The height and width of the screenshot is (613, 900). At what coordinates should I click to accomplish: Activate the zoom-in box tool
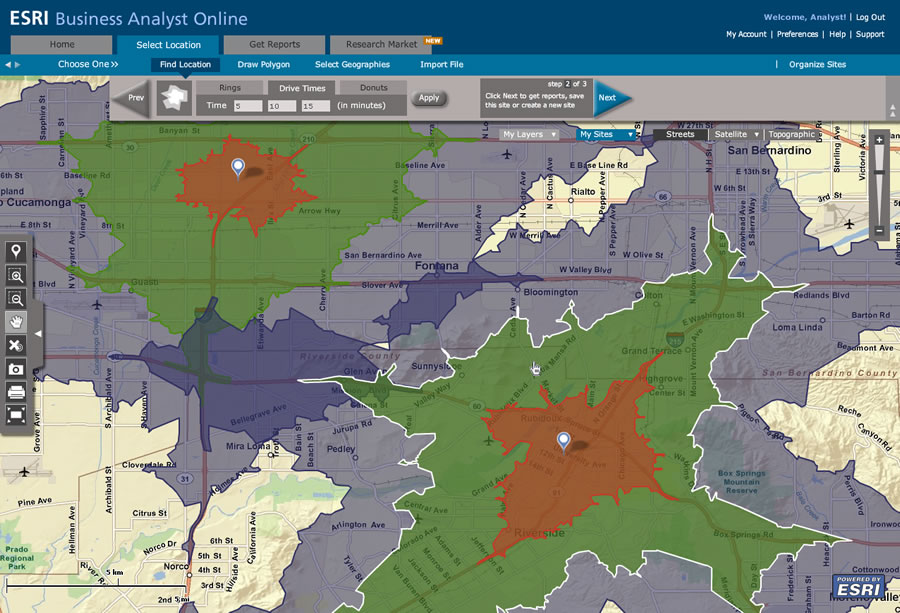tap(15, 275)
